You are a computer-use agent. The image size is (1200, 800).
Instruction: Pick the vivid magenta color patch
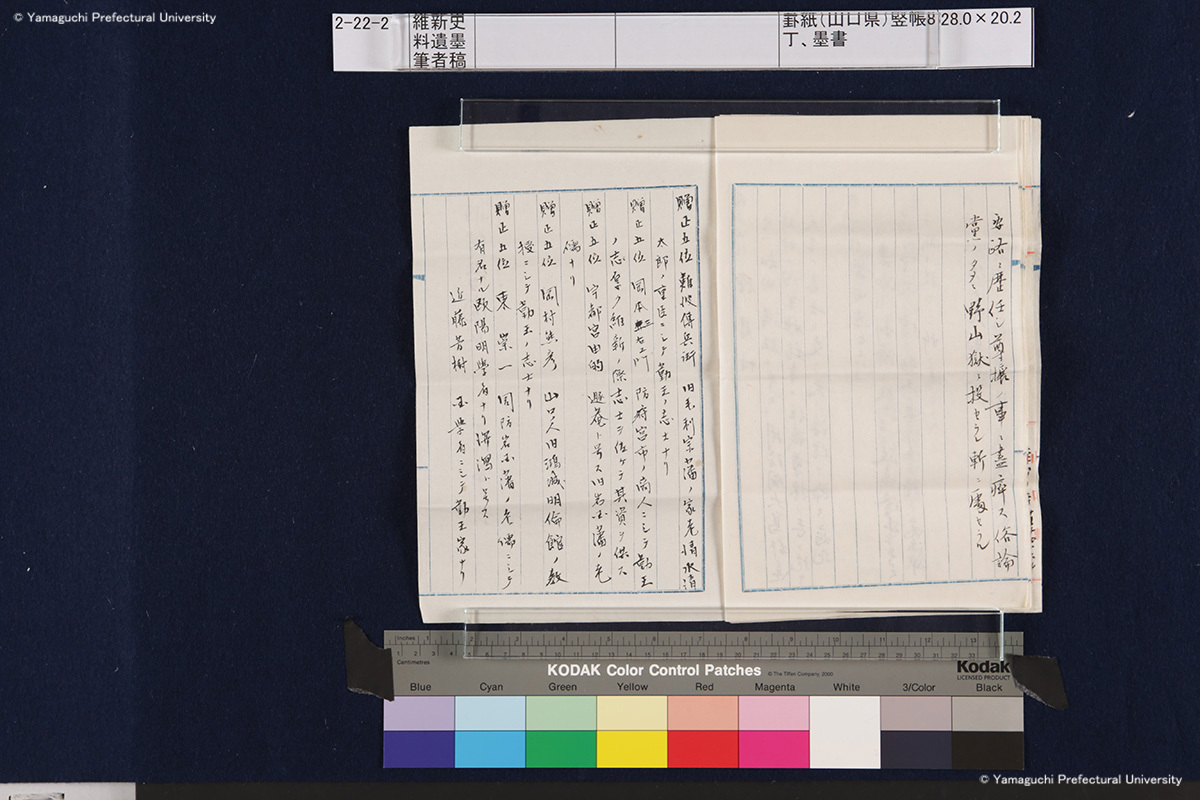tap(774, 749)
